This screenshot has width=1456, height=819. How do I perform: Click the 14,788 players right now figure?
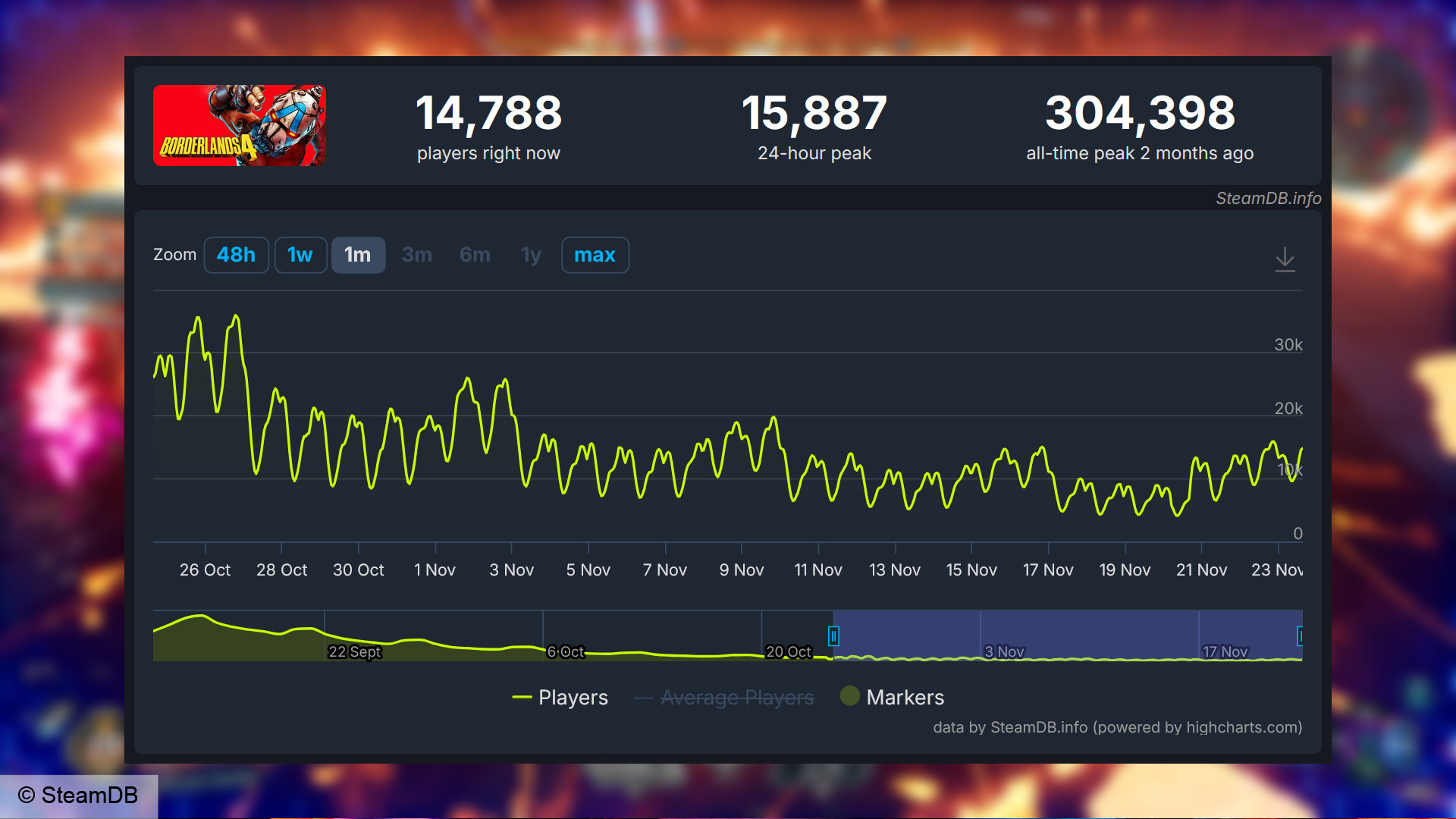489,113
